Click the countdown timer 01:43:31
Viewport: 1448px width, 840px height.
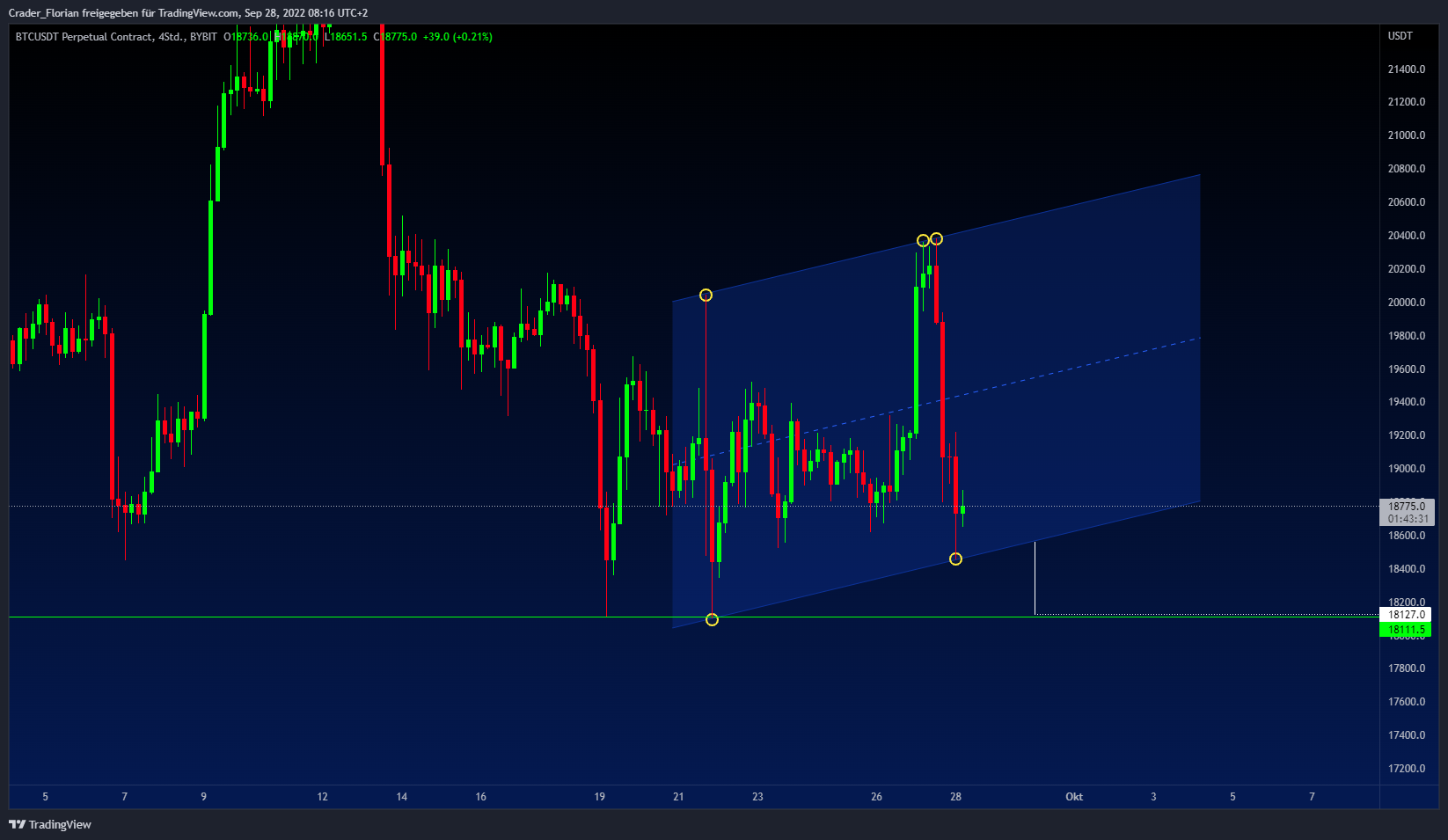click(1407, 519)
